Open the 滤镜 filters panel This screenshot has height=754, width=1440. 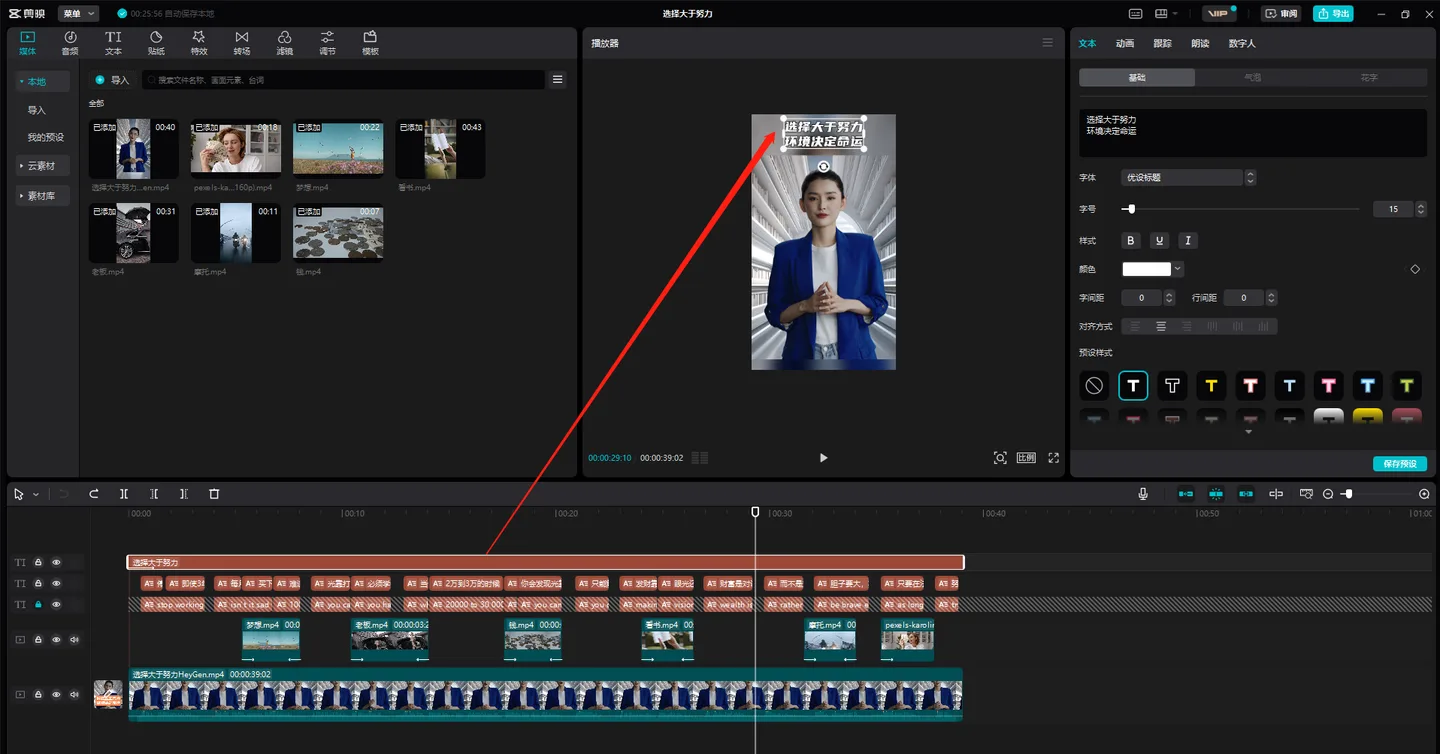(x=285, y=43)
